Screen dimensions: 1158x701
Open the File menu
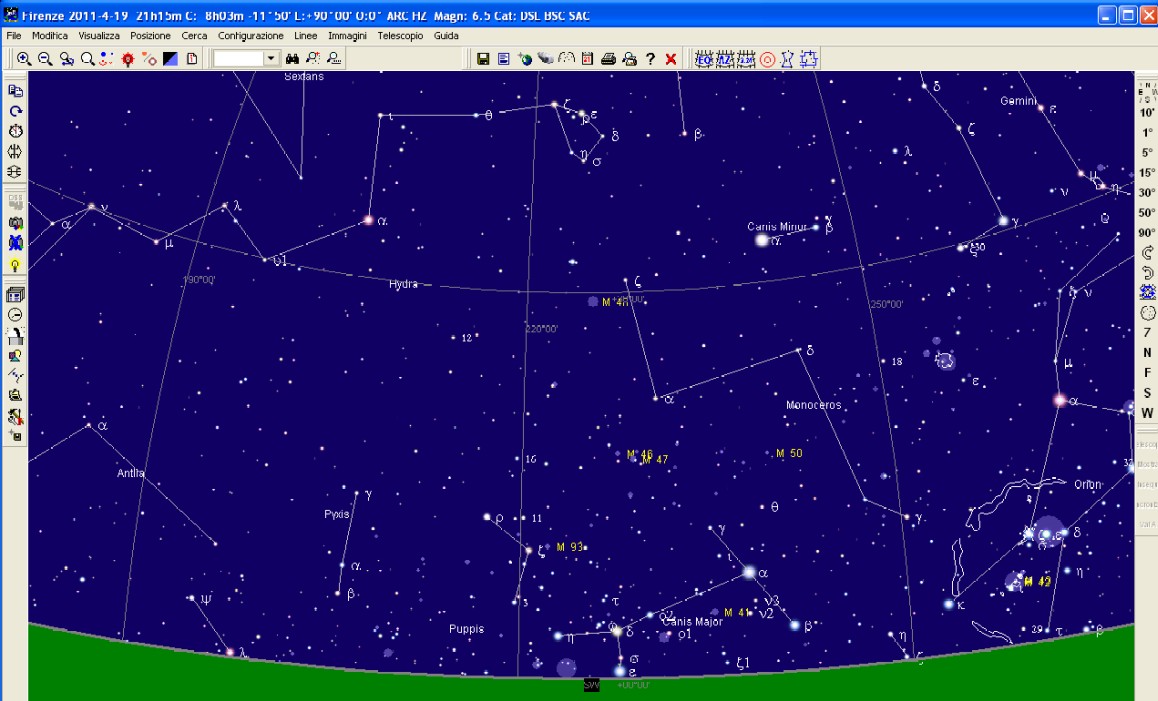click(14, 35)
